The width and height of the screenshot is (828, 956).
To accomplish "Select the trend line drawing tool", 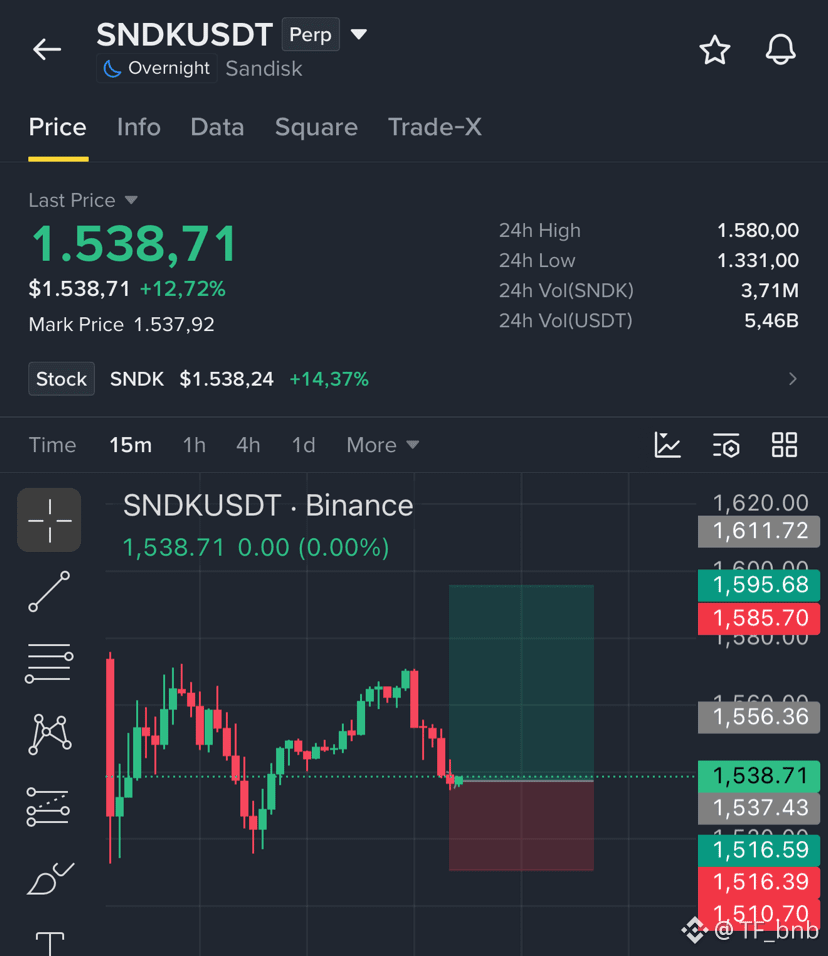I will (49, 592).
